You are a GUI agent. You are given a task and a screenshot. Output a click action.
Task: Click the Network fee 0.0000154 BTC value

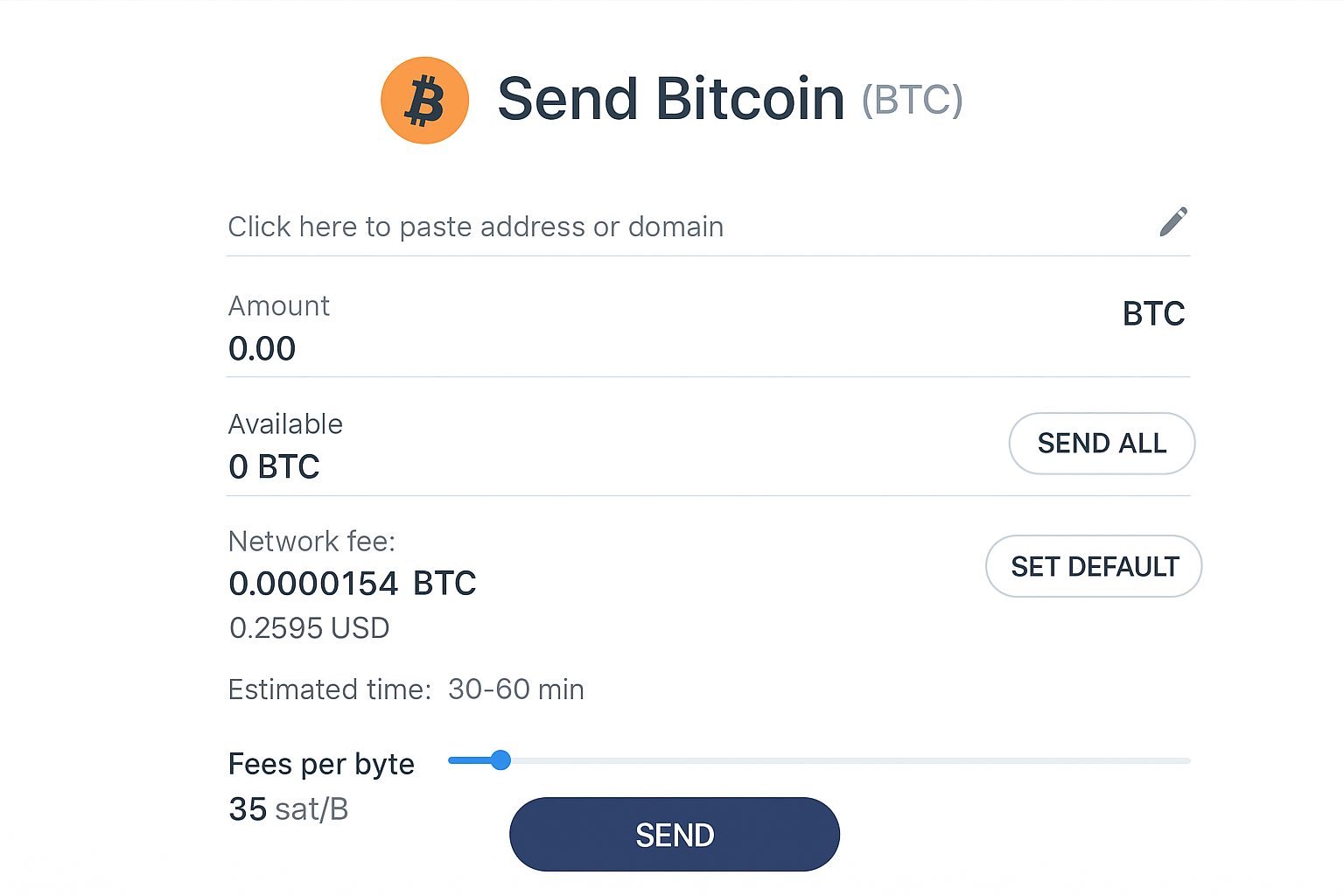coord(352,583)
